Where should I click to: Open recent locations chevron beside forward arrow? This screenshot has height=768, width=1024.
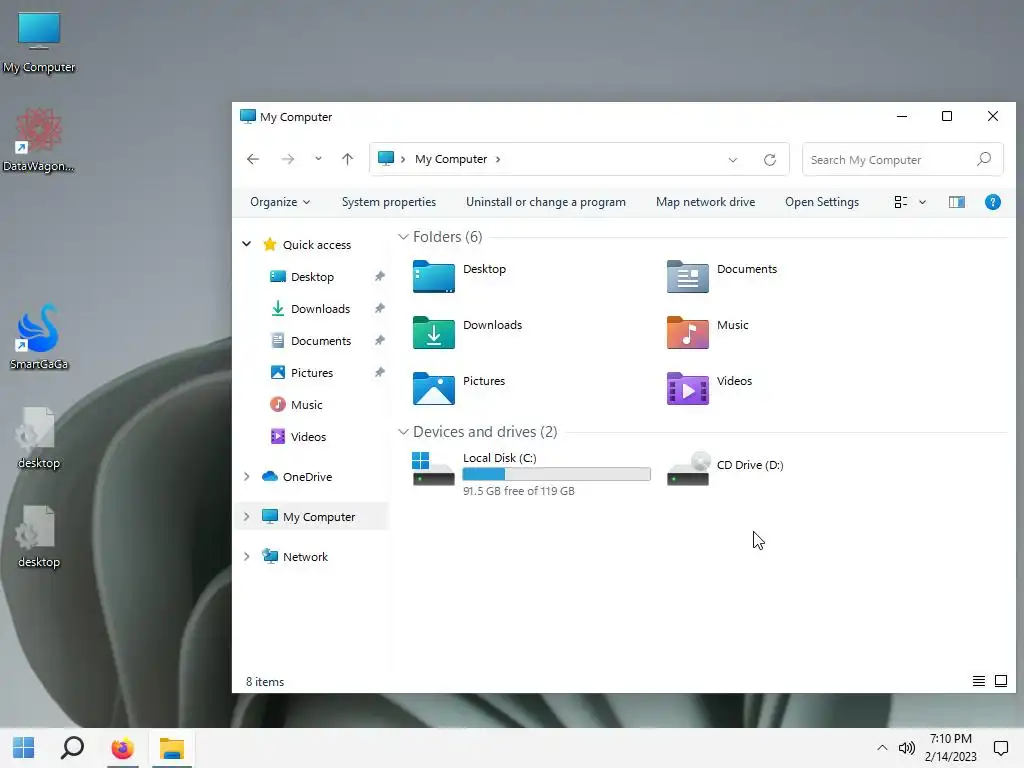pyautogui.click(x=318, y=159)
